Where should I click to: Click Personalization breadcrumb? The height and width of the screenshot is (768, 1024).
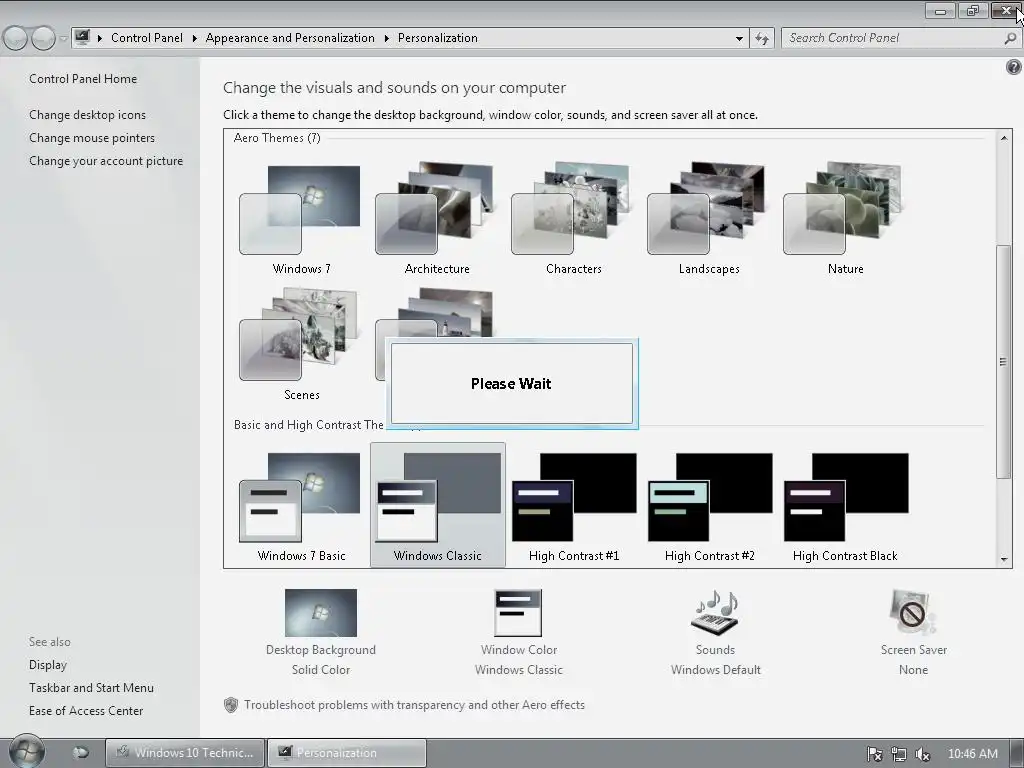(x=438, y=38)
